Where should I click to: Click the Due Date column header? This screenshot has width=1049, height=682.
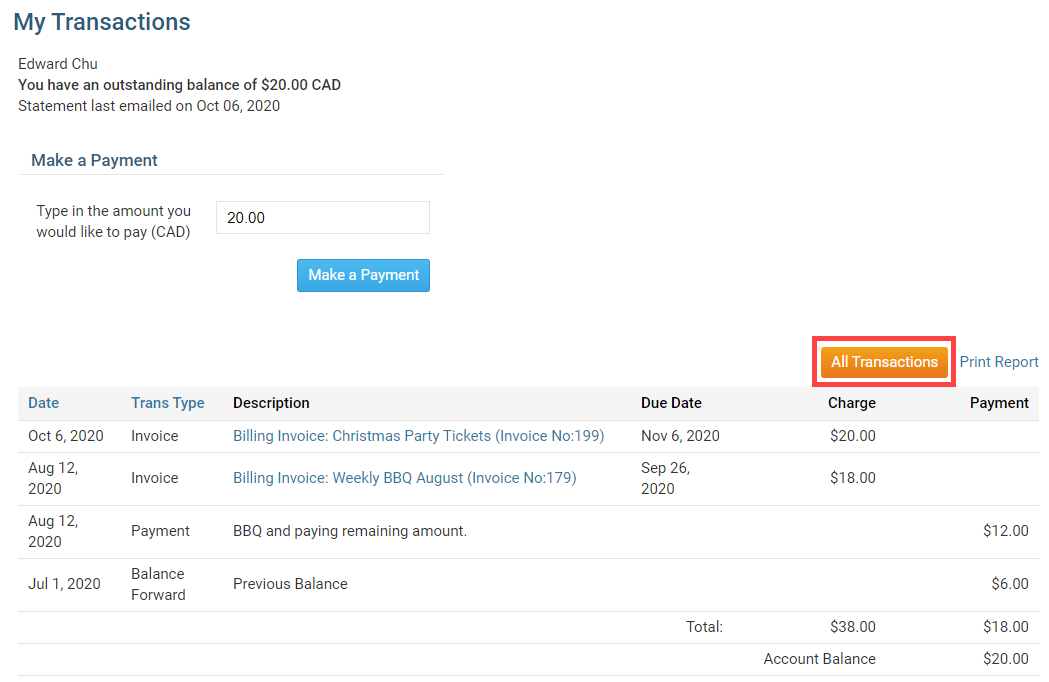(x=671, y=403)
